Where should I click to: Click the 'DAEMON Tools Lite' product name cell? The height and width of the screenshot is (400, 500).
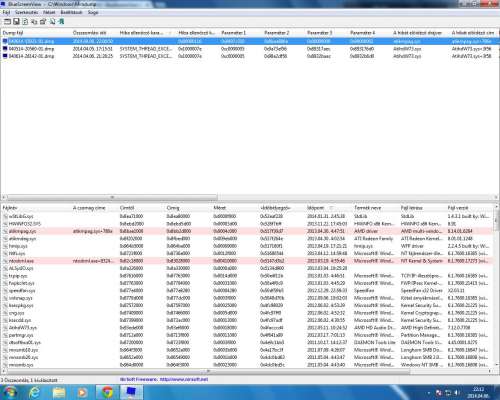pos(374,342)
